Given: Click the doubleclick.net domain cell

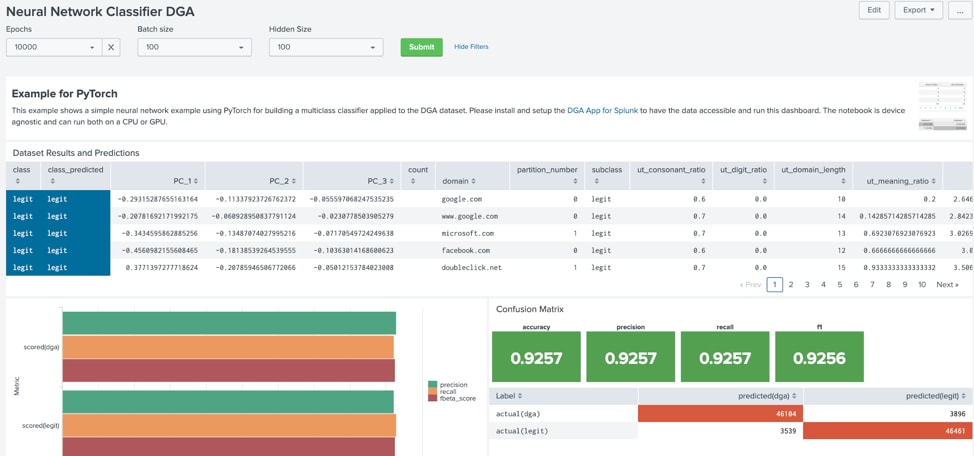Looking at the screenshot, I should click(471, 268).
